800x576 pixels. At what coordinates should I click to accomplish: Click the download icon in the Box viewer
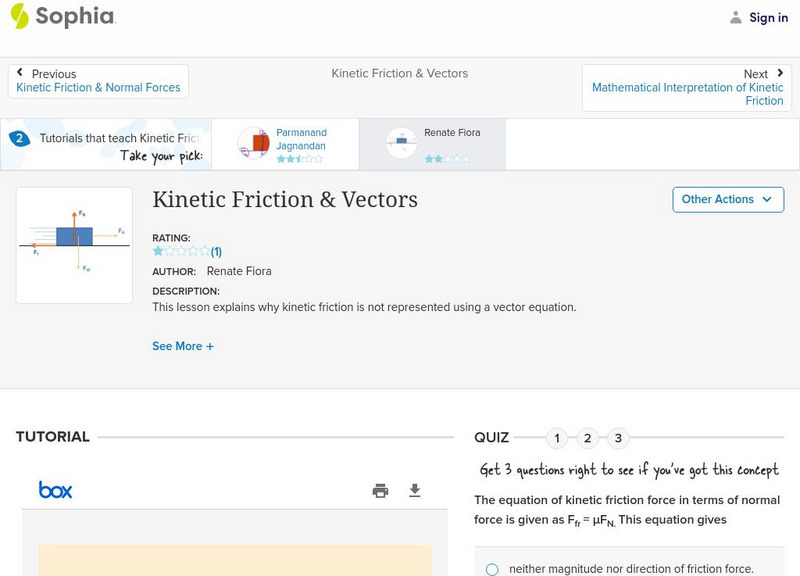point(417,489)
